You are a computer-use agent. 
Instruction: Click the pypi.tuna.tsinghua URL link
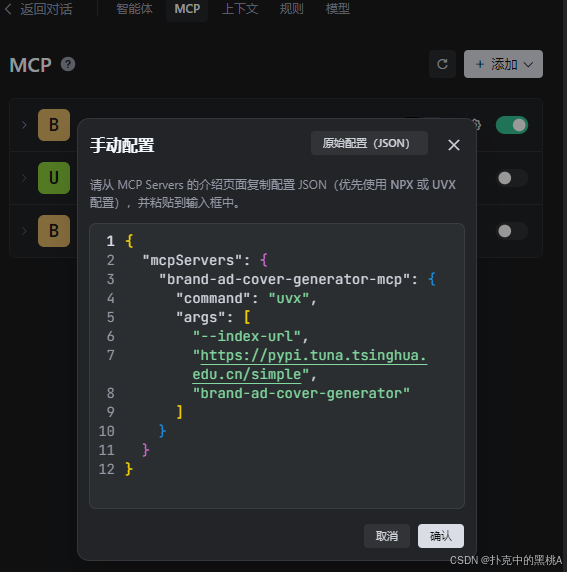(x=310, y=365)
